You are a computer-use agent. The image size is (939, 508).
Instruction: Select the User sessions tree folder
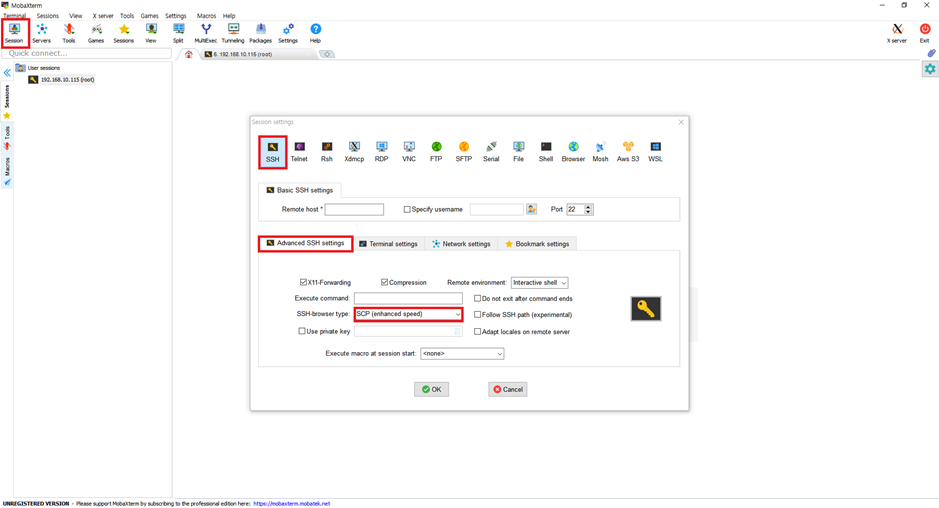tap(38, 68)
